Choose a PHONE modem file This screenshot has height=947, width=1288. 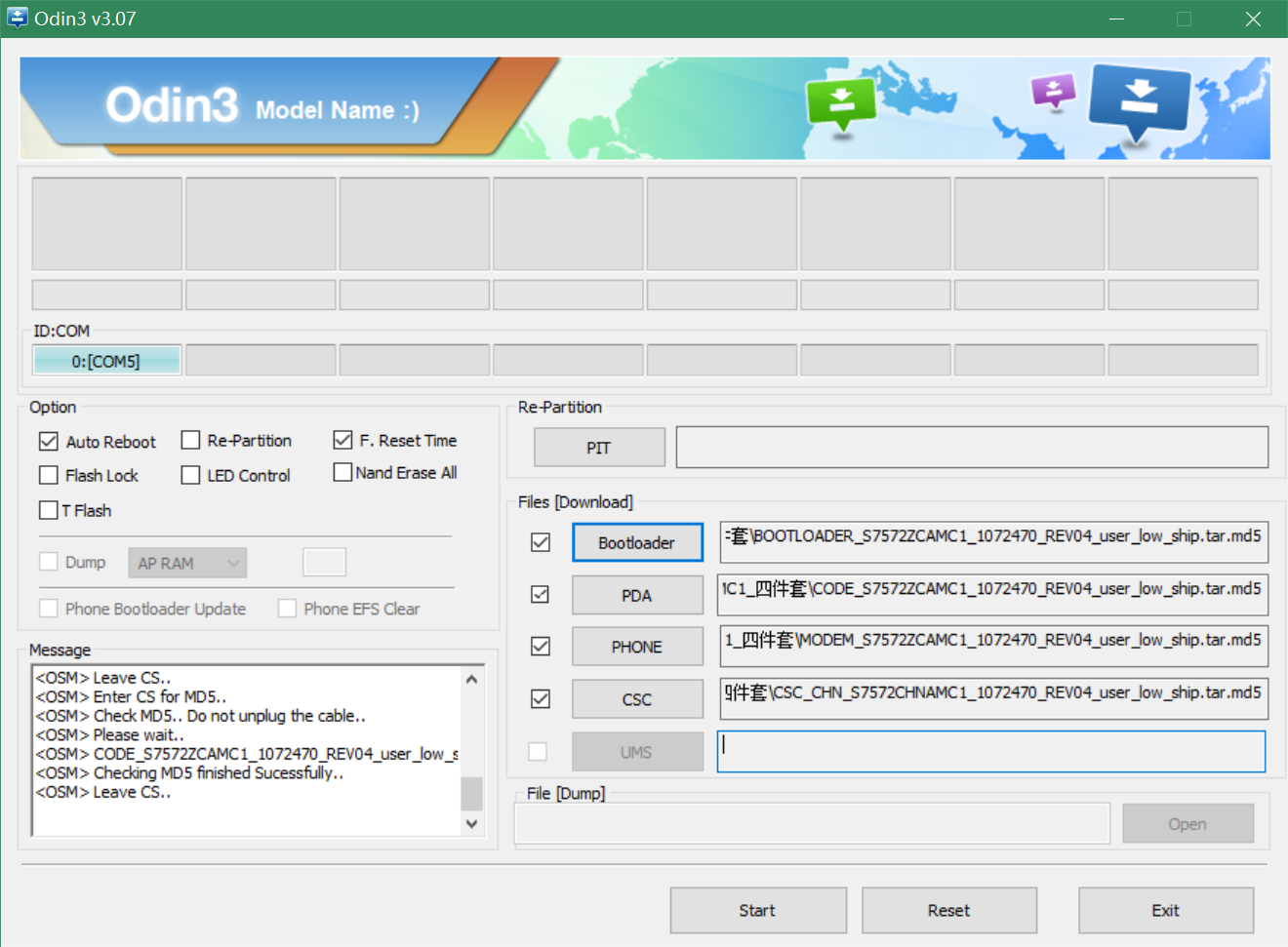(x=637, y=647)
